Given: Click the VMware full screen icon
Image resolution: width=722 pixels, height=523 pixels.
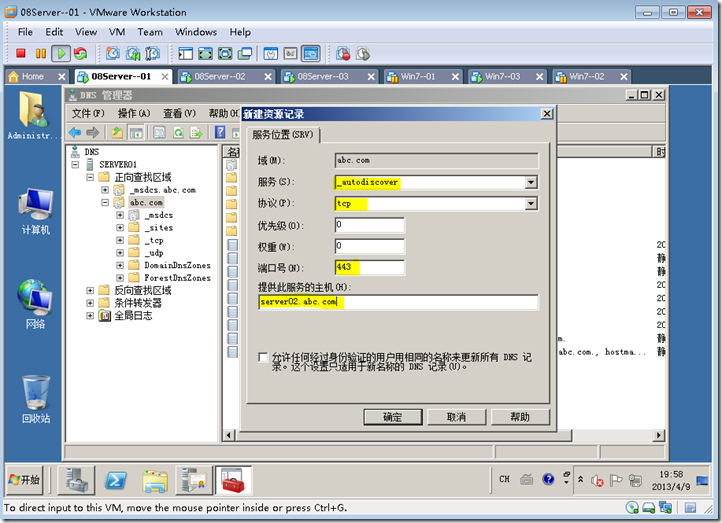Looking at the screenshot, I should 205,54.
